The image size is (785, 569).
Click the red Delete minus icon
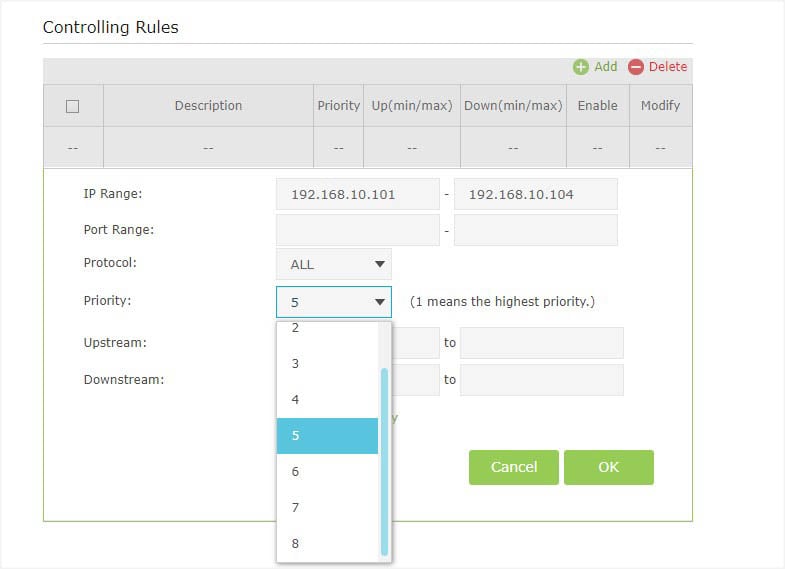(636, 67)
